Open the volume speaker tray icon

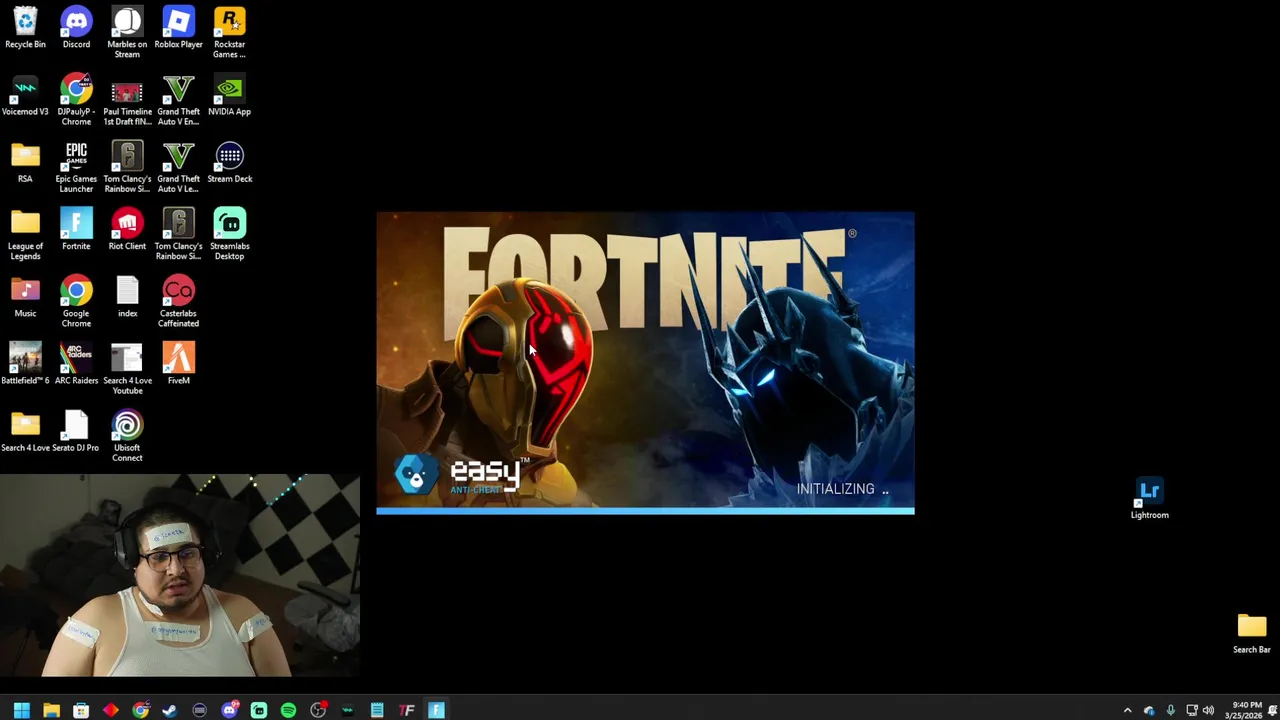point(1208,710)
